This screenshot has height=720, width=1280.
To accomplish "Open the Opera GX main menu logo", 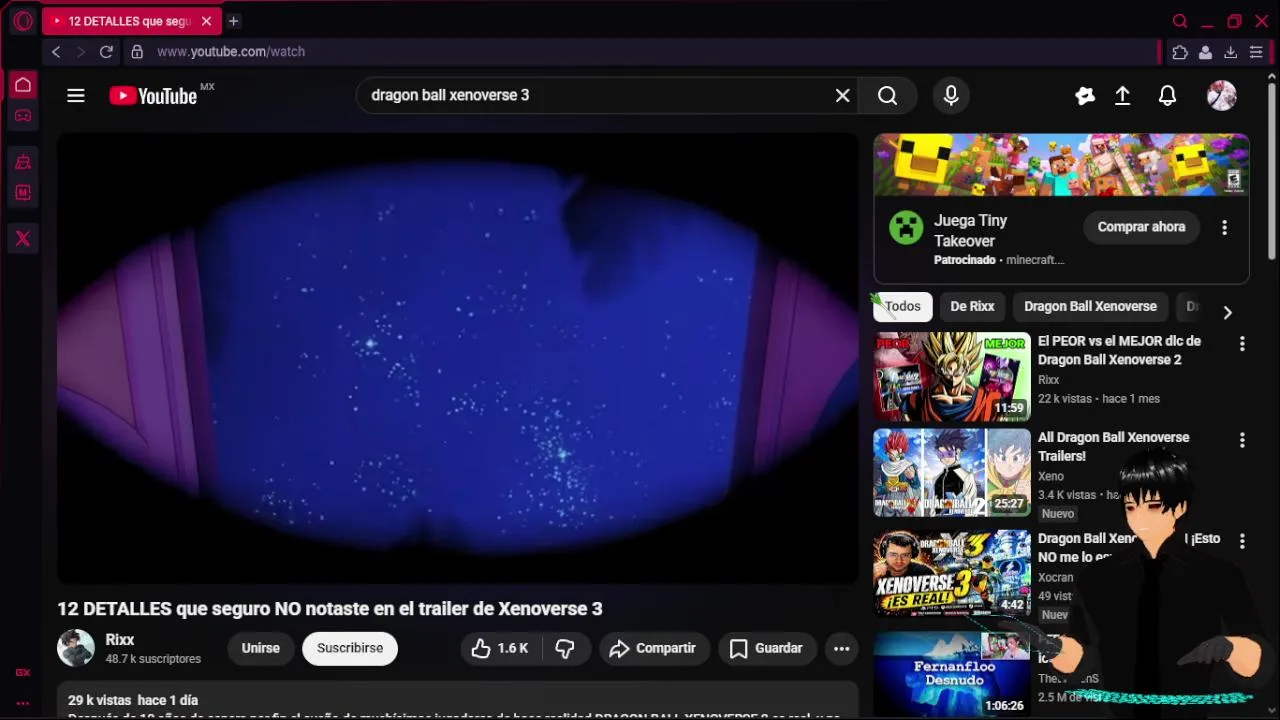I will pos(23,21).
